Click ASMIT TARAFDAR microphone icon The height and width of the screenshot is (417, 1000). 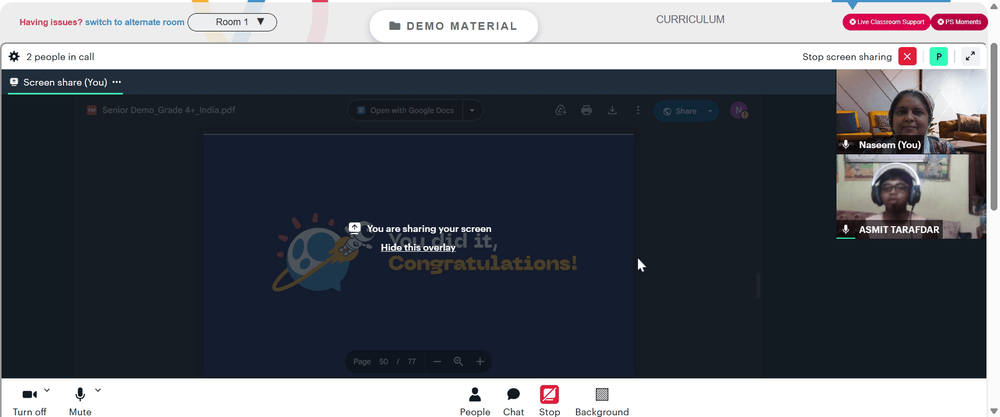point(846,230)
